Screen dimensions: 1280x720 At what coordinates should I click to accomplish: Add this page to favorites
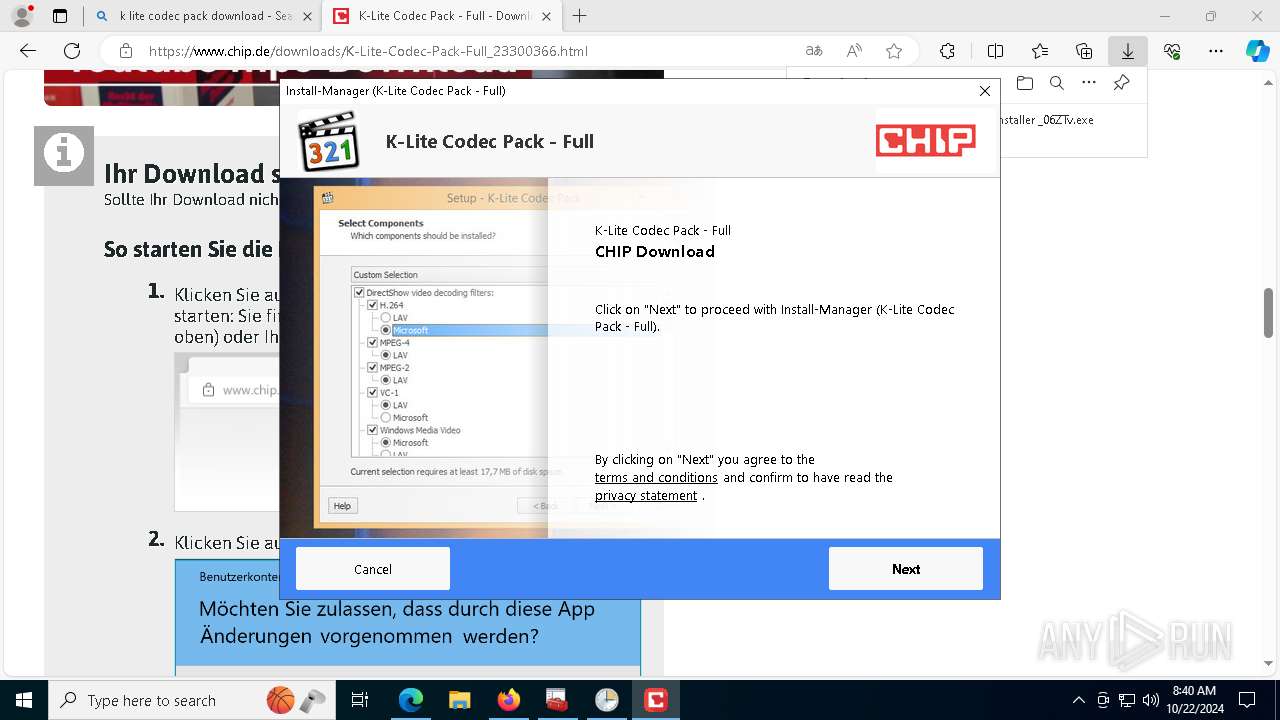tap(894, 51)
